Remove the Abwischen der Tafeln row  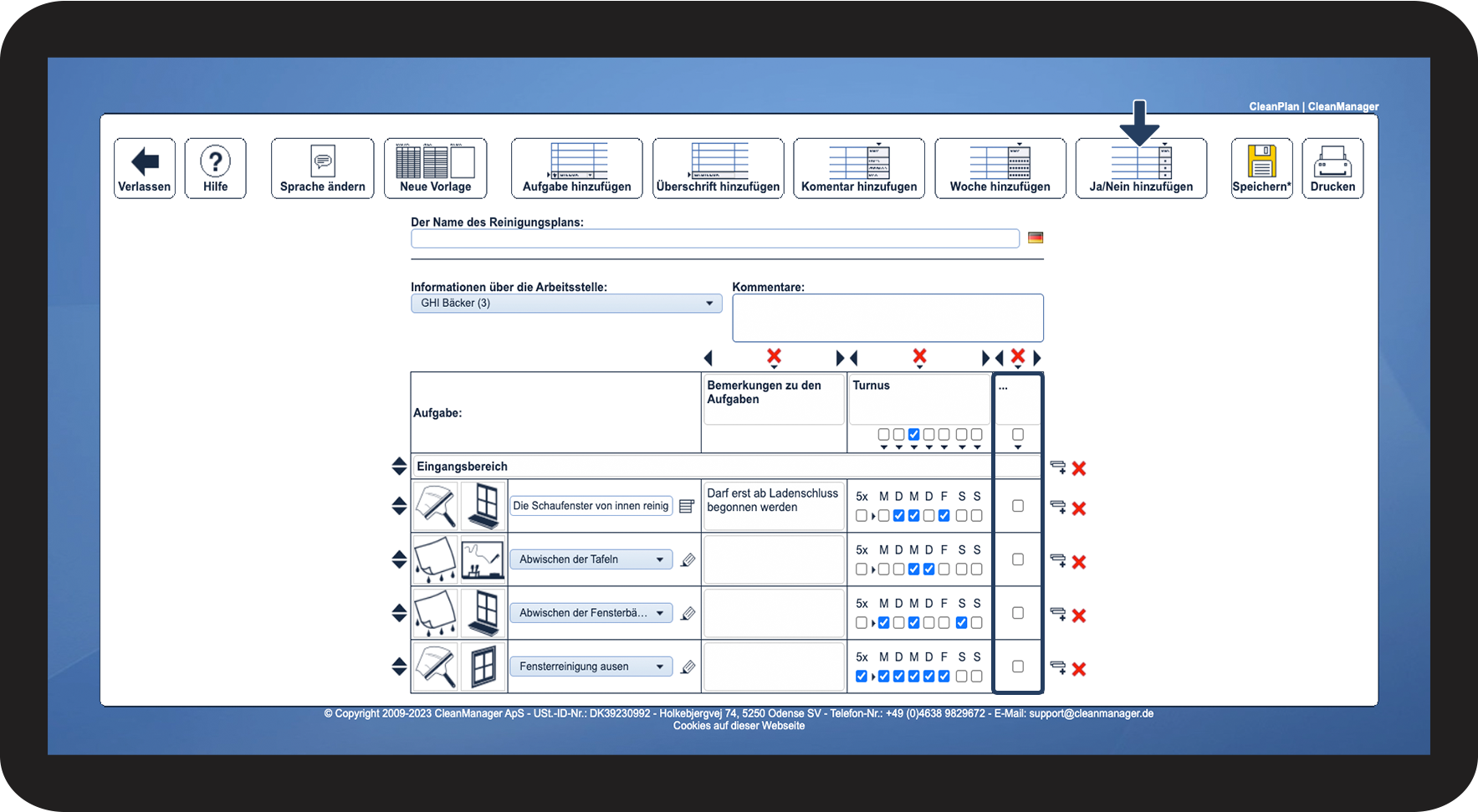(1079, 562)
